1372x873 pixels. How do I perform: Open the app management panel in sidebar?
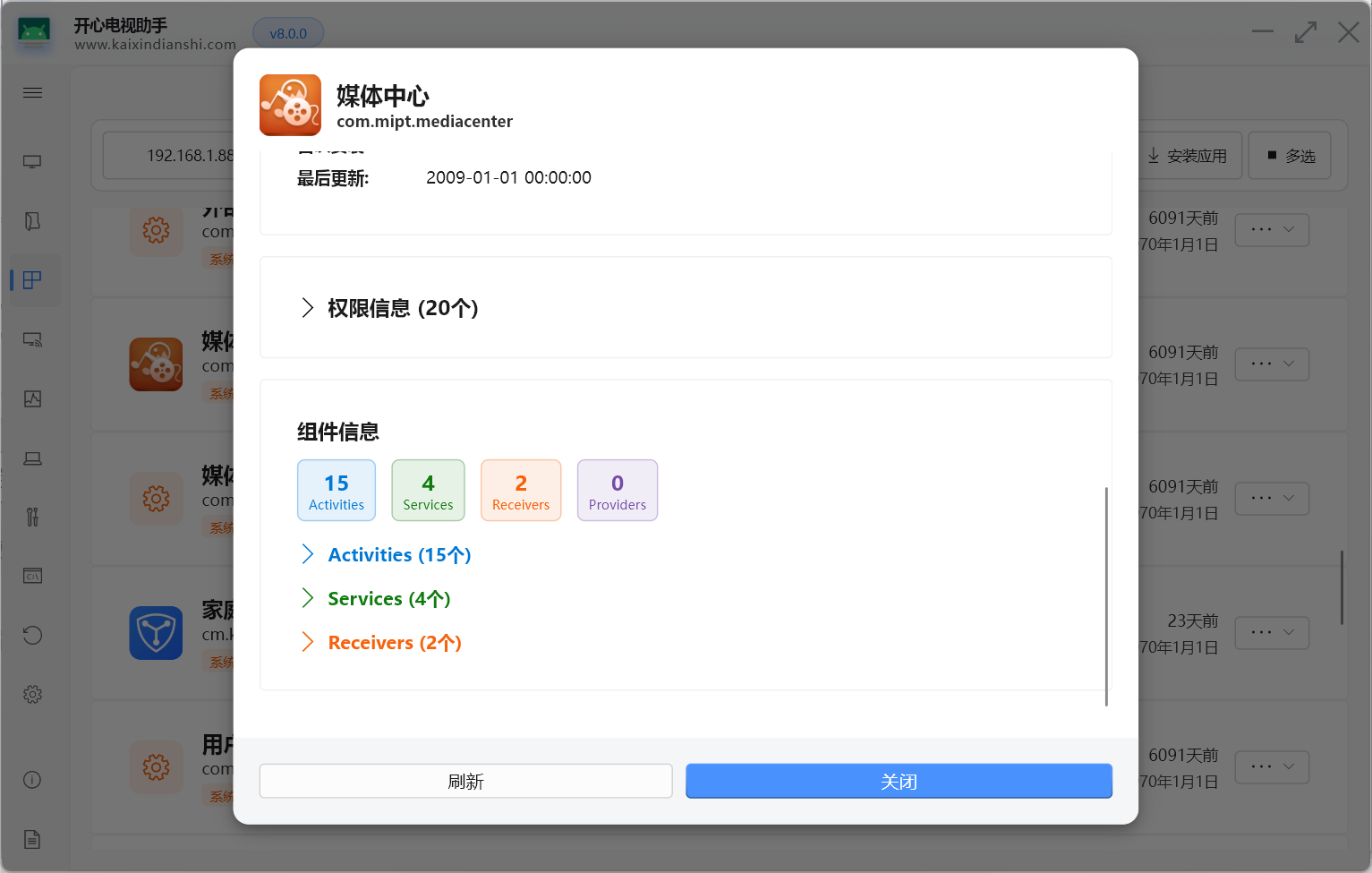(32, 279)
